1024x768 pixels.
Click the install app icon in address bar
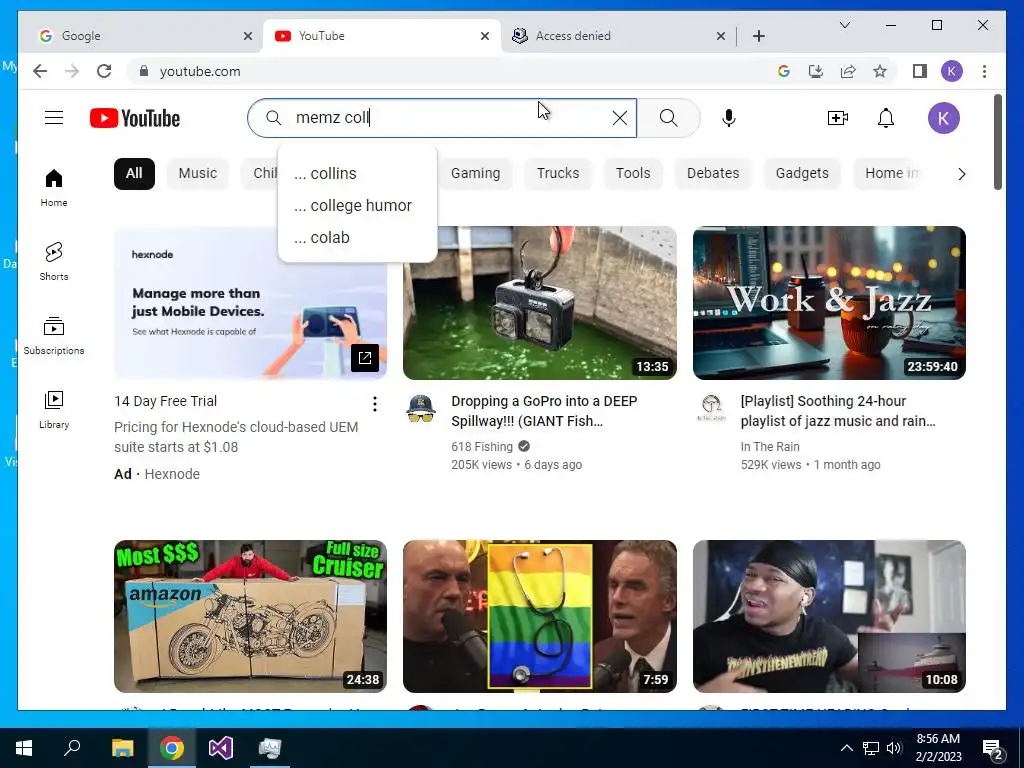(x=816, y=71)
